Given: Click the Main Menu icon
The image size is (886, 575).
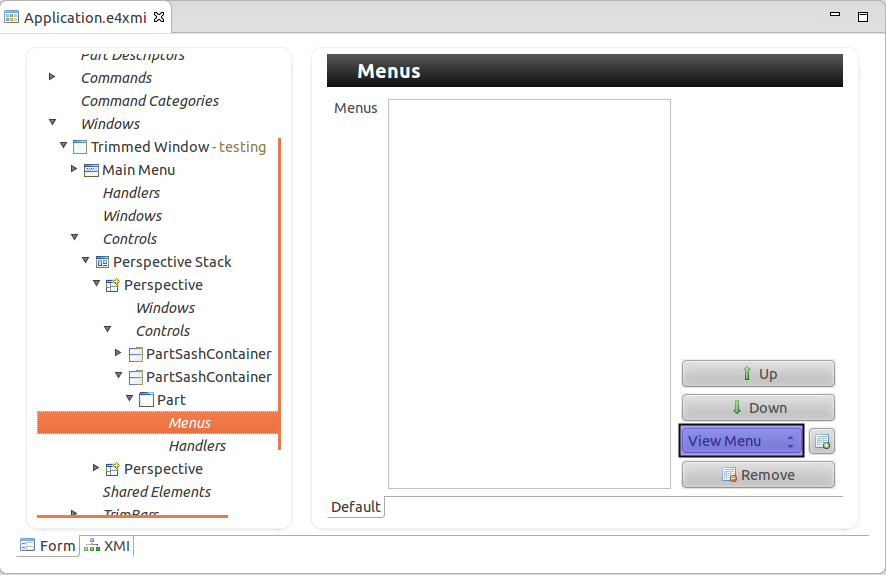Looking at the screenshot, I should (91, 170).
